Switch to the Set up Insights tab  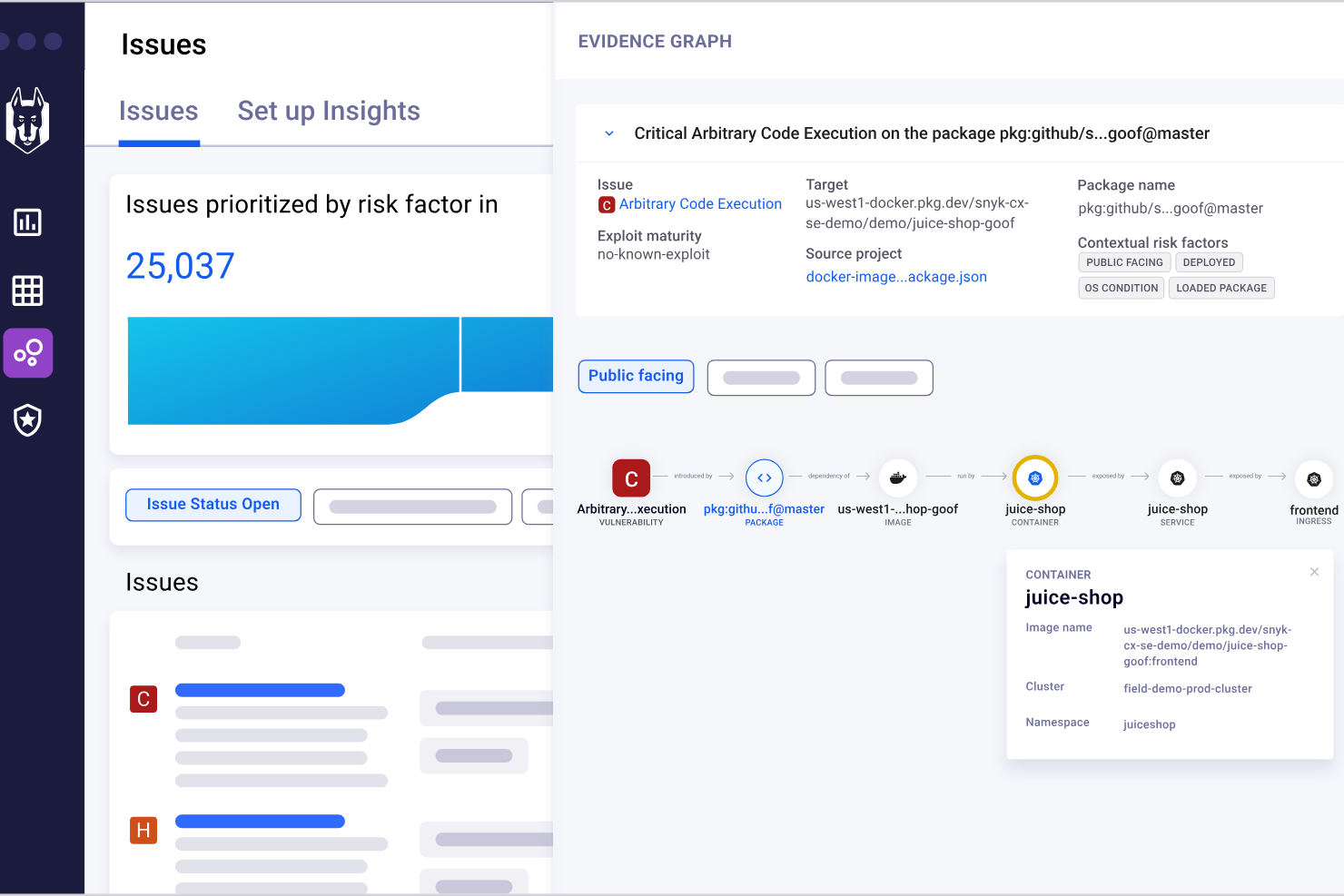pyautogui.click(x=329, y=111)
